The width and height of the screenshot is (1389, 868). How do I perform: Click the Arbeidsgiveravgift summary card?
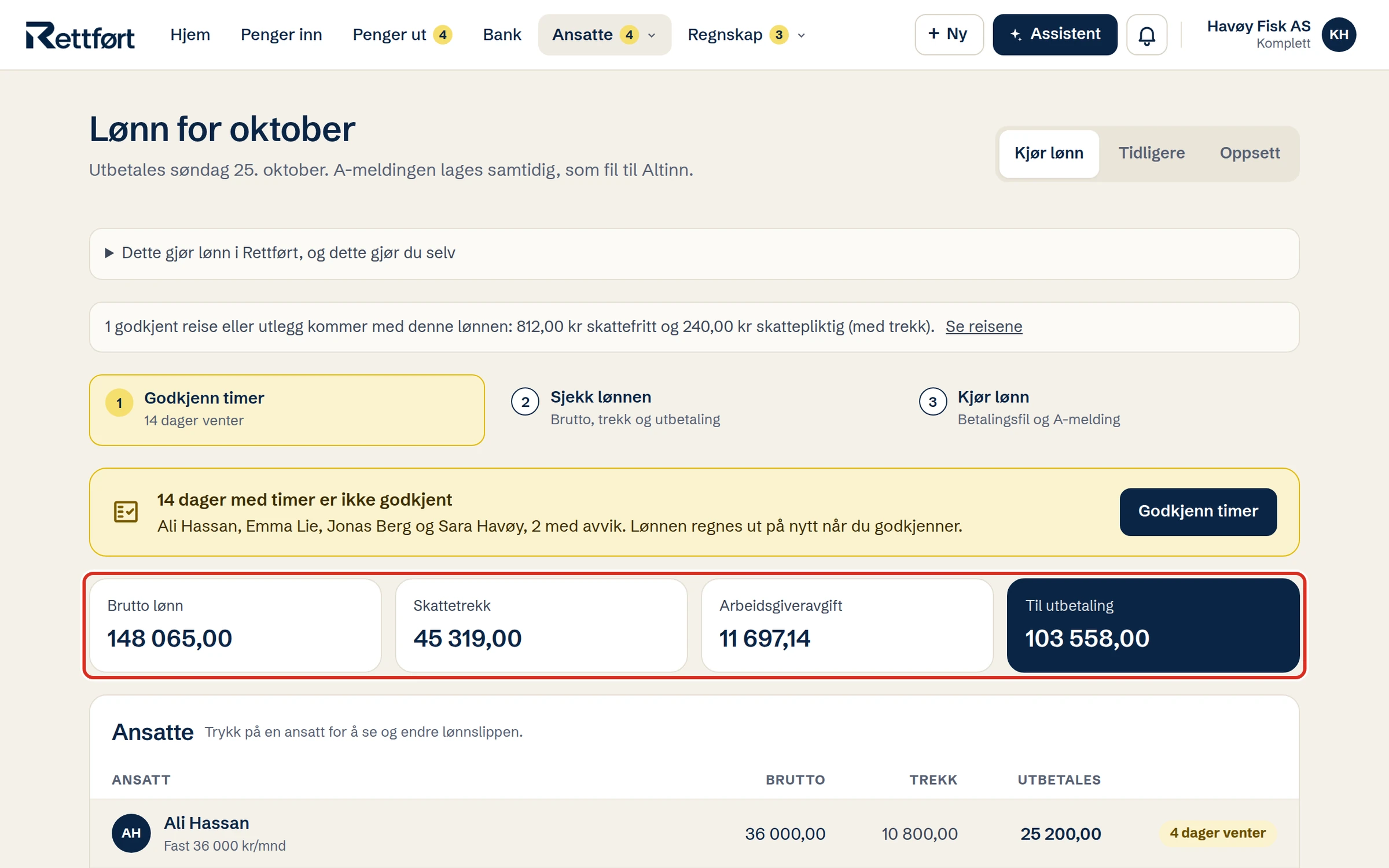[x=847, y=625]
